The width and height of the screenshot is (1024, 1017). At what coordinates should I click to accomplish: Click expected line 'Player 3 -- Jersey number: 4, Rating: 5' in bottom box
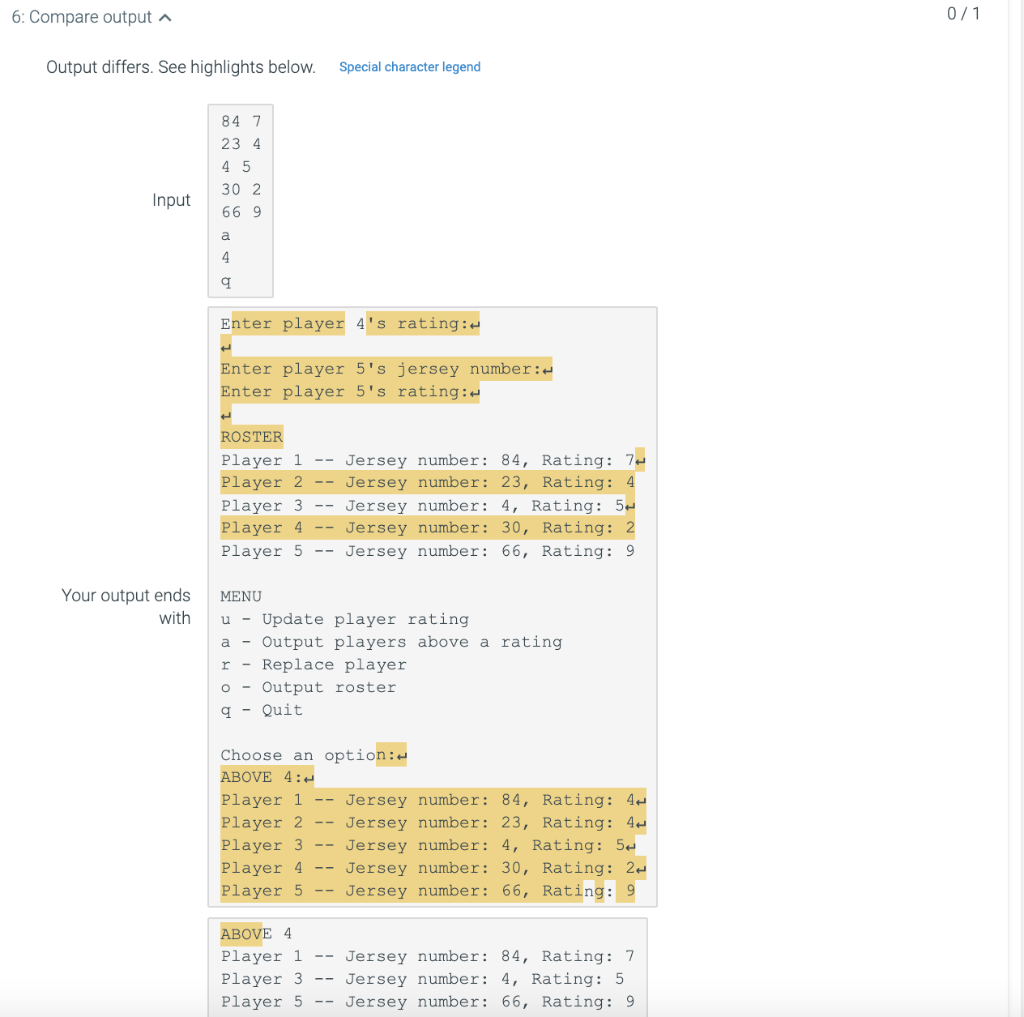point(423,979)
